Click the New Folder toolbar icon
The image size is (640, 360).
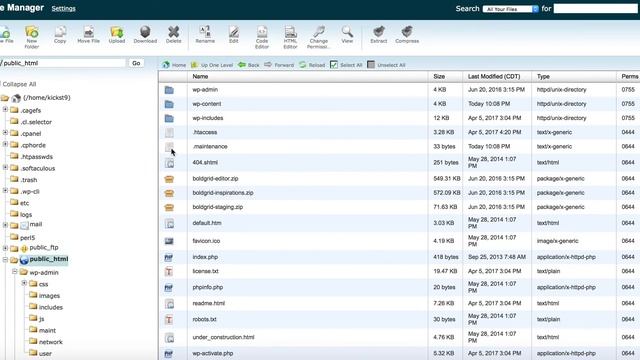coord(32,32)
